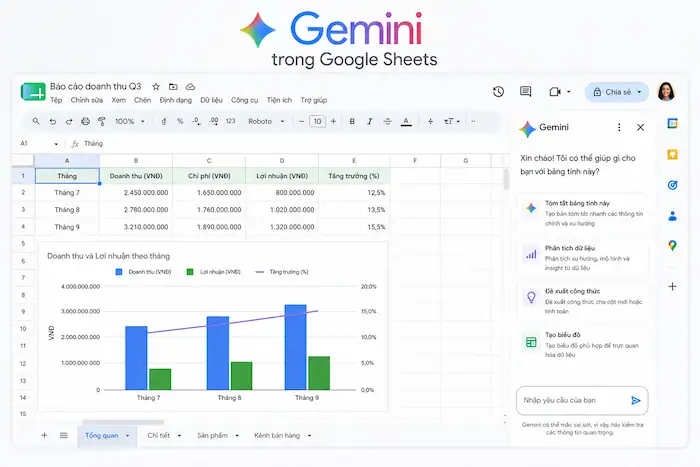Decrease font size with minus button
The width and height of the screenshot is (700, 467).
(301, 121)
